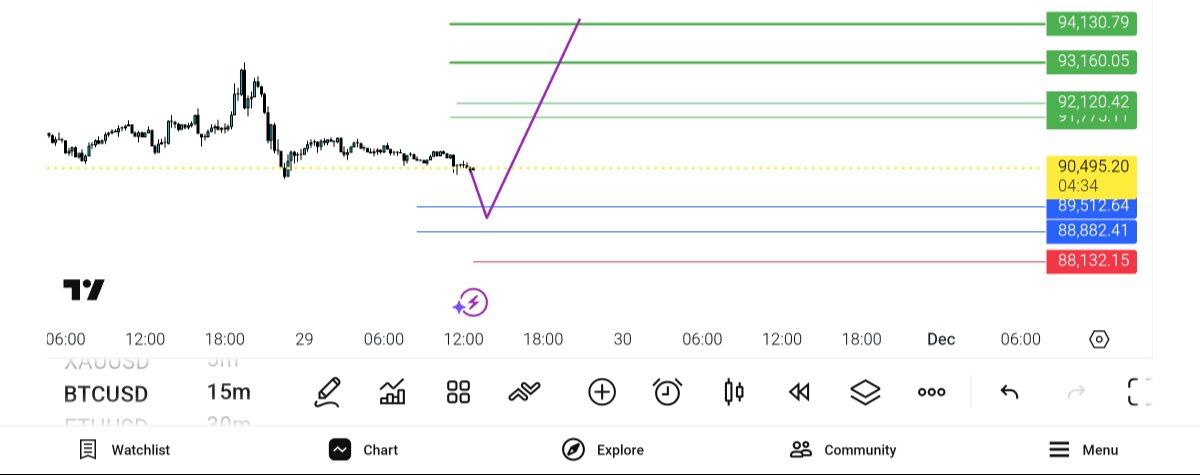Screen dimensions: 1200x475
Task: Switch to the Watchlist tab
Action: tap(125, 450)
